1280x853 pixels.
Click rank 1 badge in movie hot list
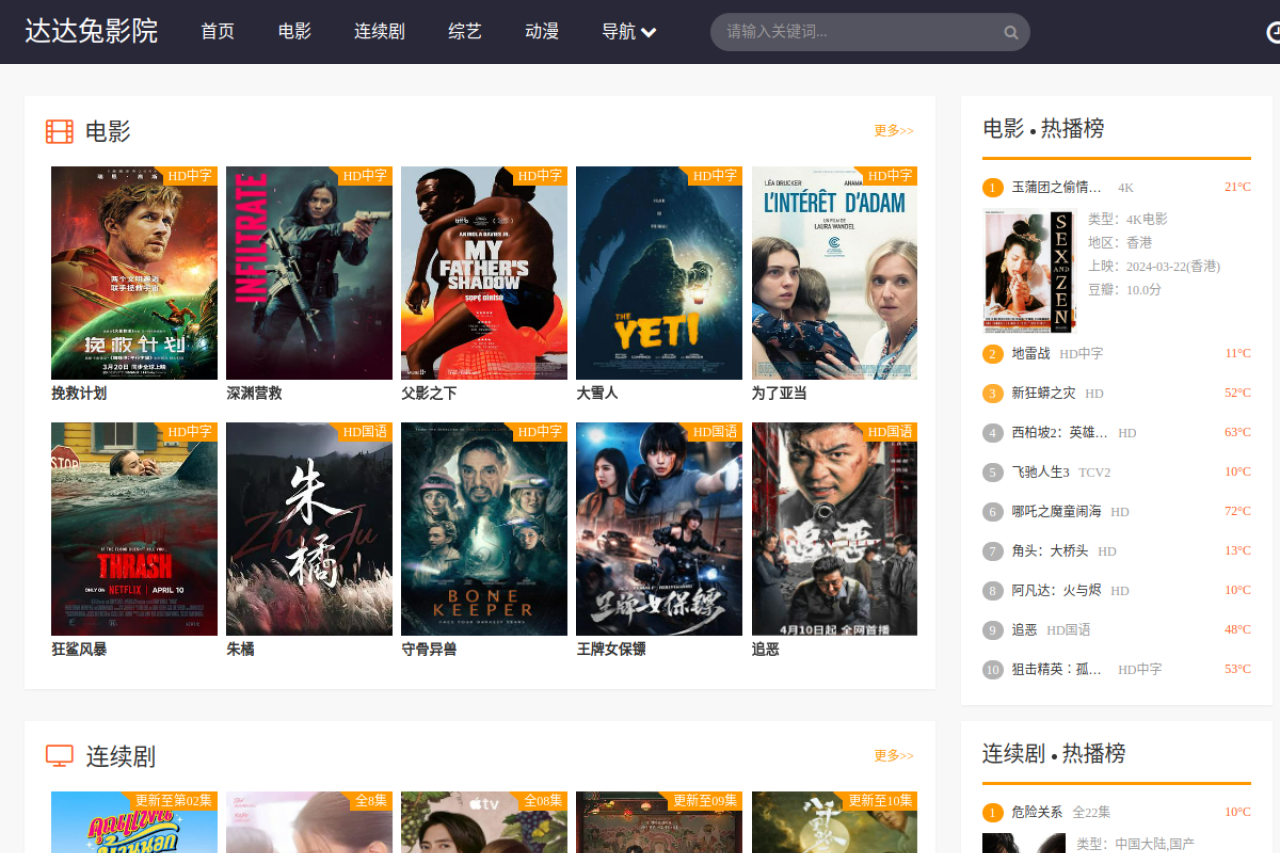(992, 188)
